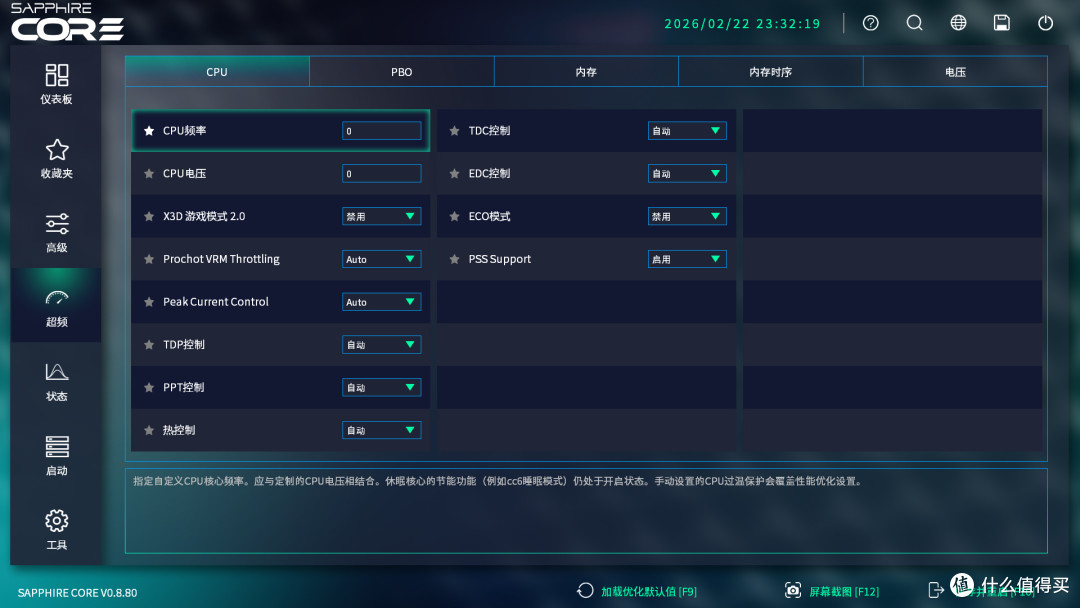Viewport: 1080px width, 608px height.
Task: Click the date and time display
Action: tap(742, 23)
